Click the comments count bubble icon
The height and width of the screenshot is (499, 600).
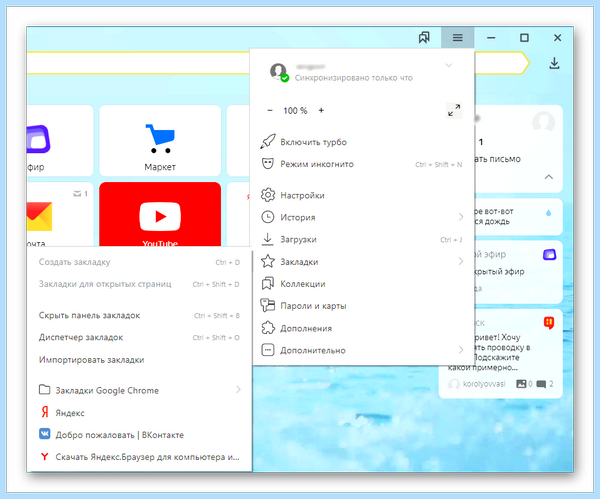click(x=541, y=384)
